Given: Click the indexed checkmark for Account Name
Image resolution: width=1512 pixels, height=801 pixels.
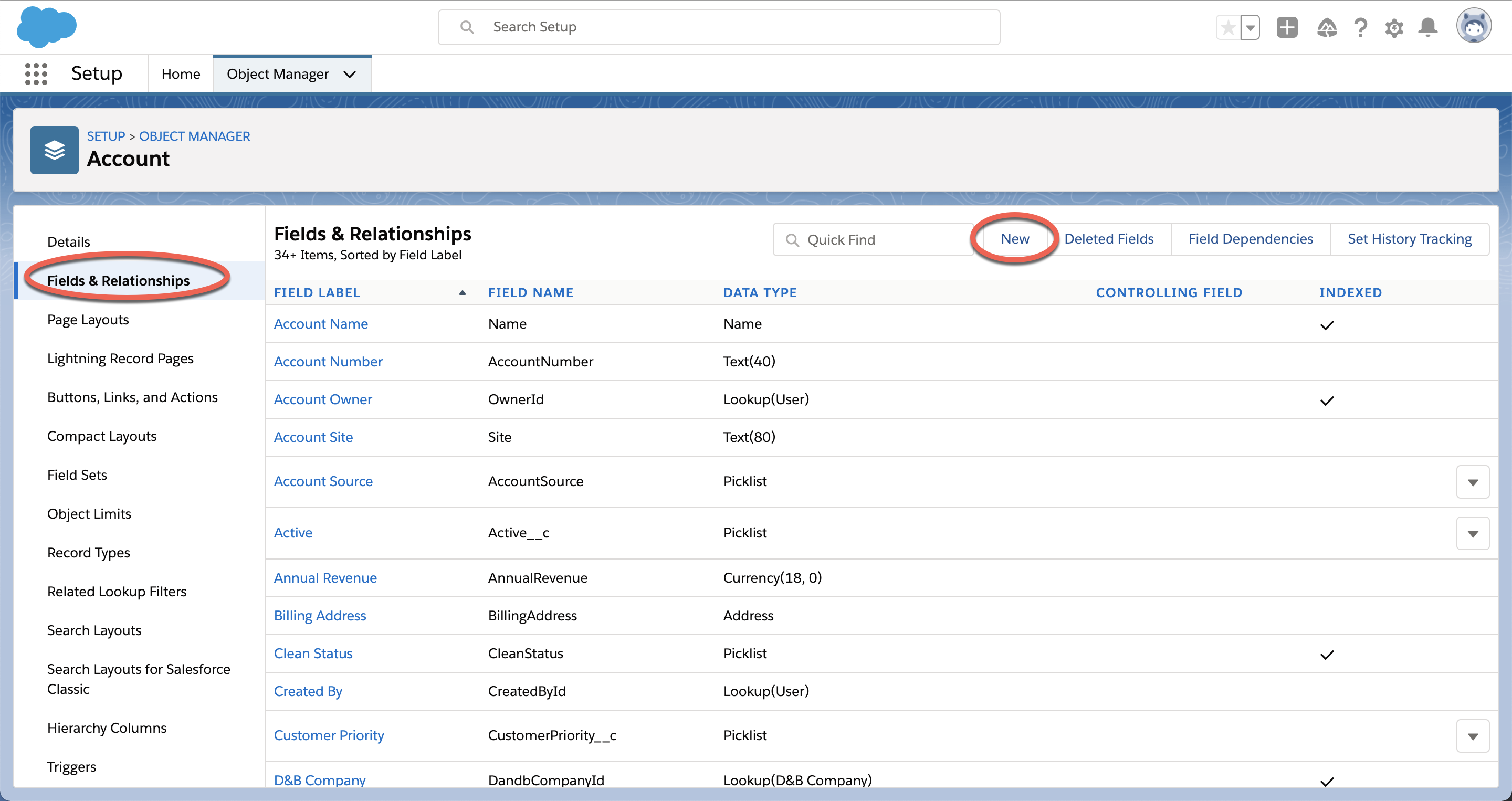Looking at the screenshot, I should pyautogui.click(x=1327, y=325).
